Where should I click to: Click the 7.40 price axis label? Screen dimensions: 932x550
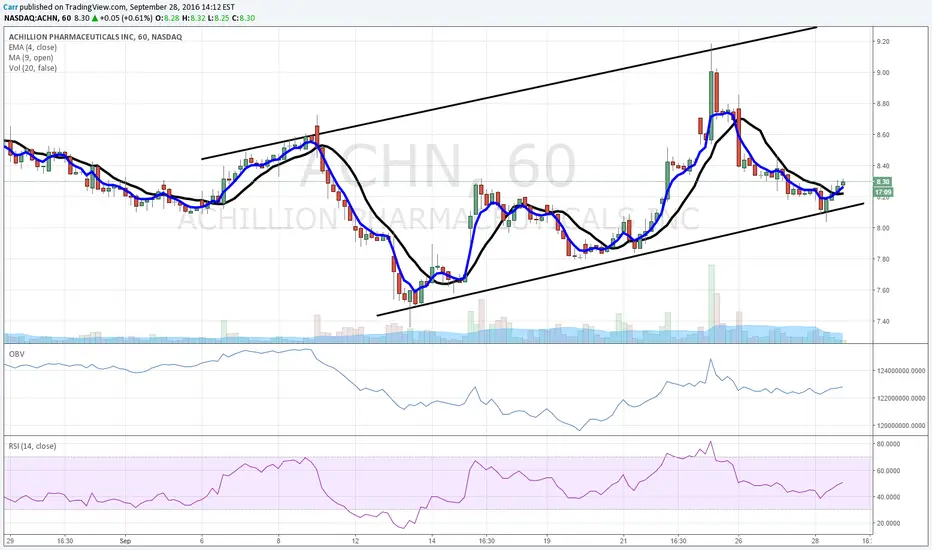tap(883, 322)
